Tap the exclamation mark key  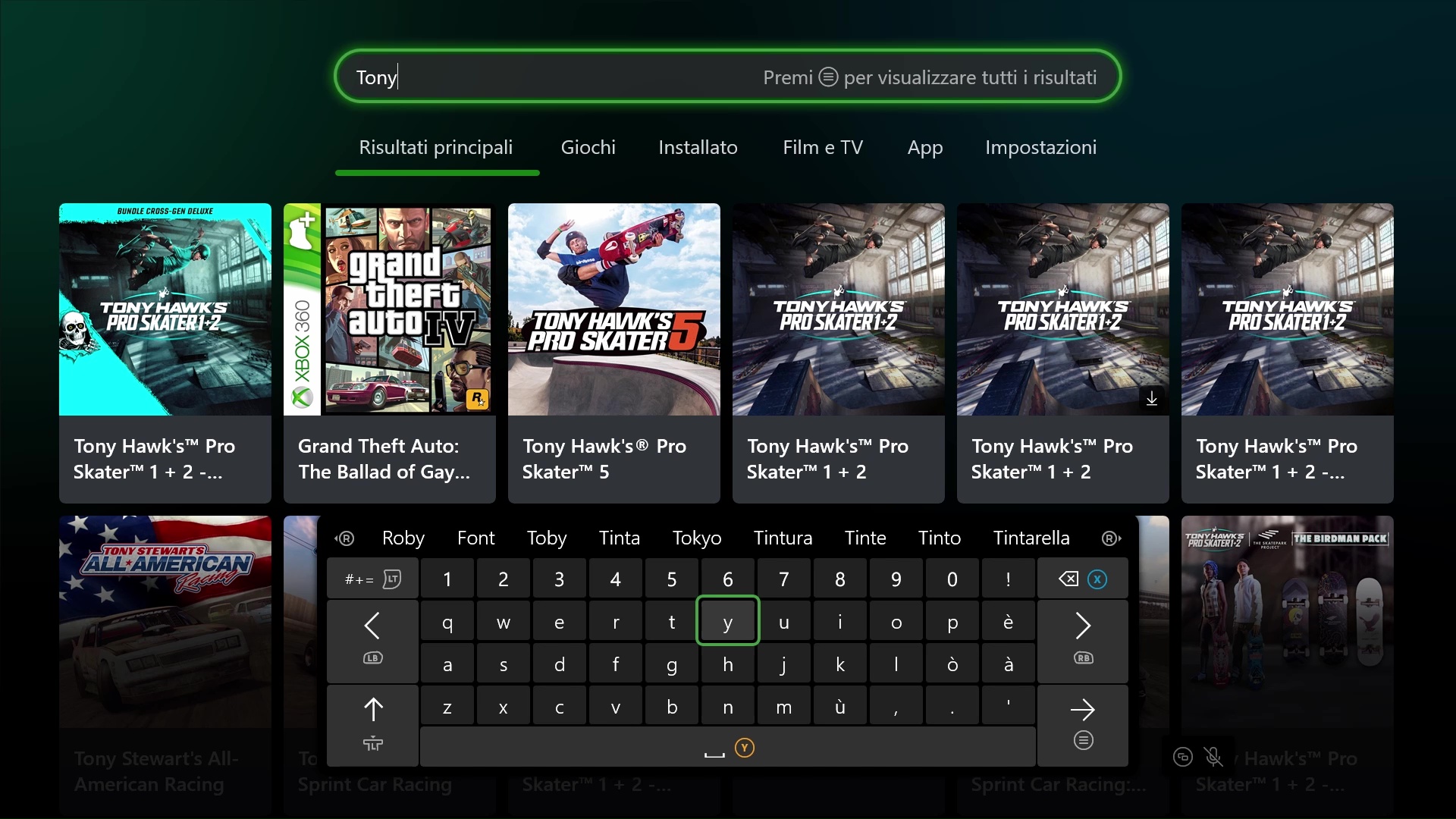click(x=1009, y=579)
